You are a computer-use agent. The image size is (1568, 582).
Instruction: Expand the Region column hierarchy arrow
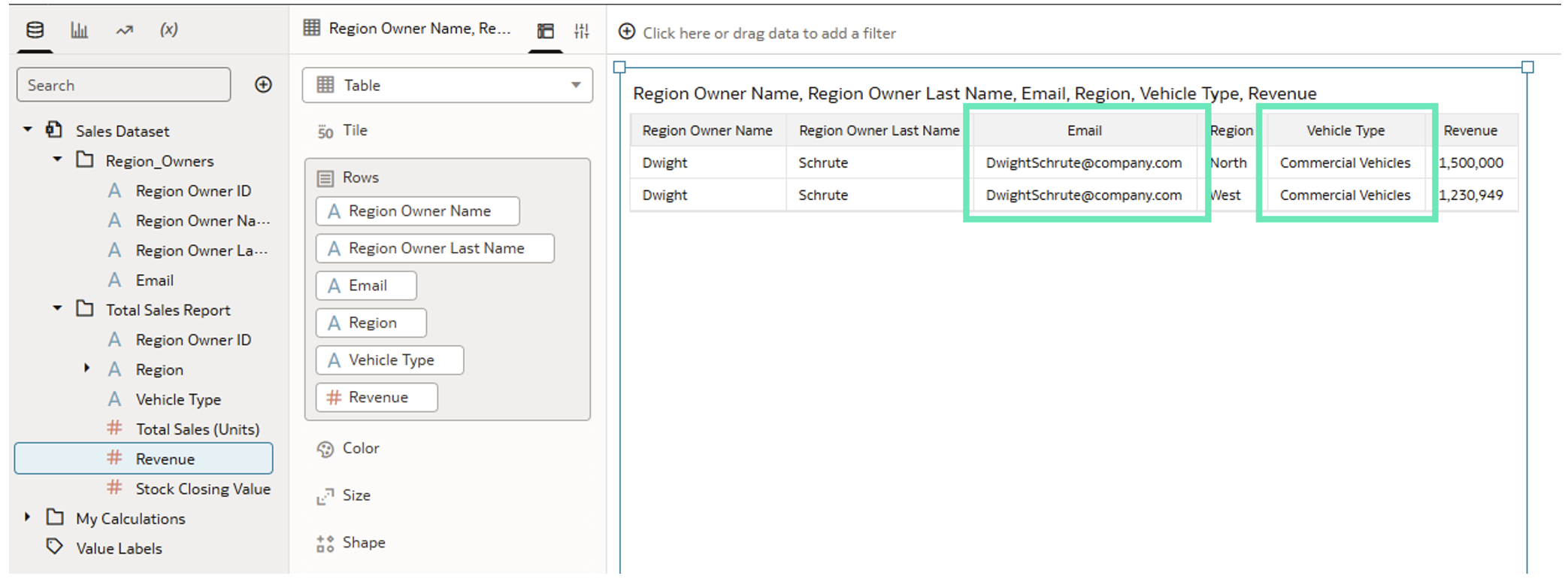pyautogui.click(x=87, y=368)
